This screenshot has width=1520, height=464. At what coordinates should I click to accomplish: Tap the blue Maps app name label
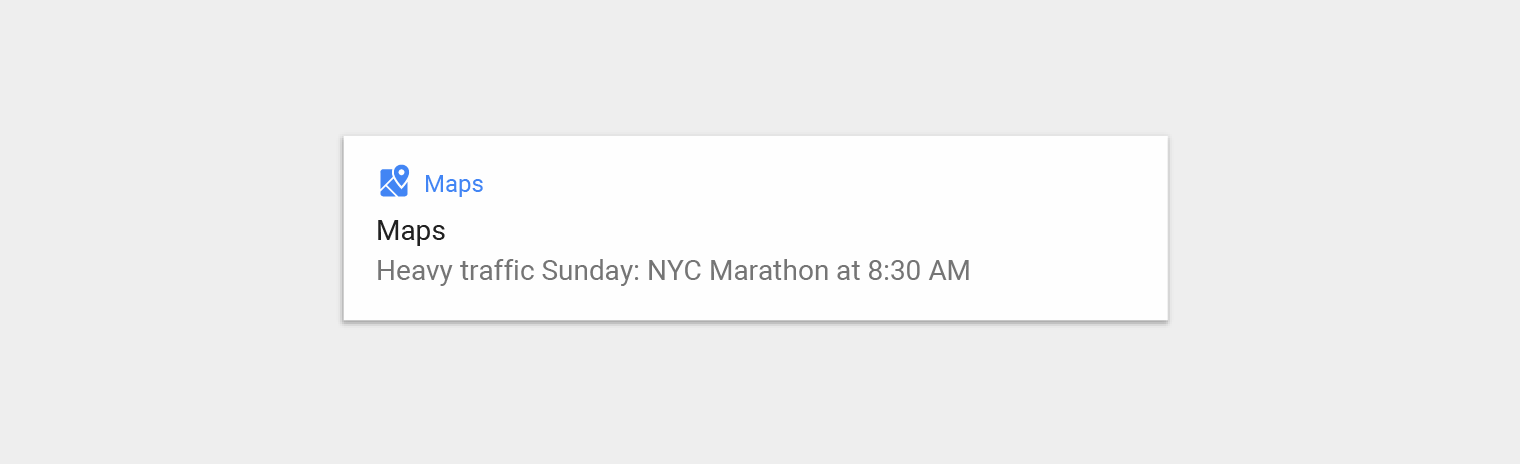click(x=454, y=184)
